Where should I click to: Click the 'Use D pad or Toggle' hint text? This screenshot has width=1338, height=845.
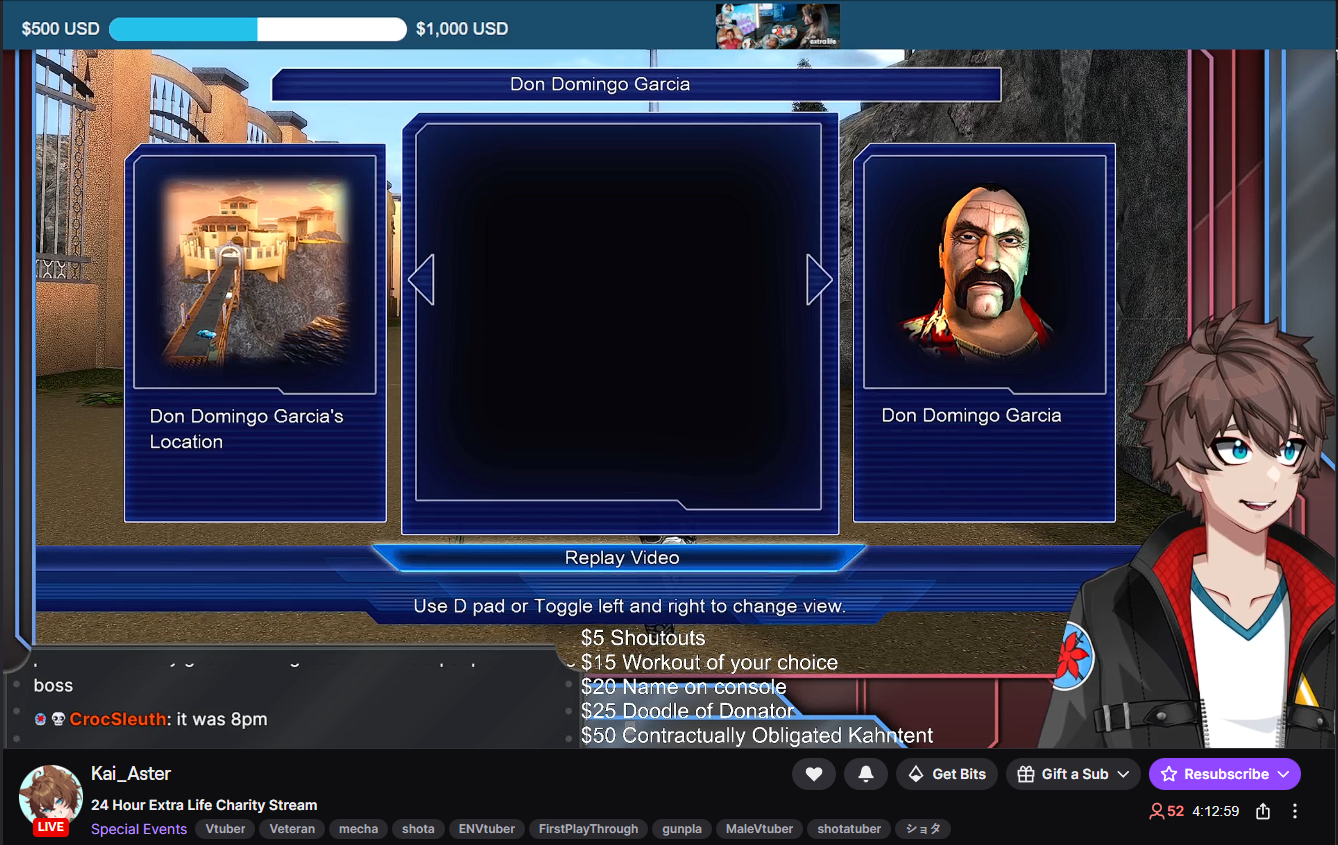629,606
